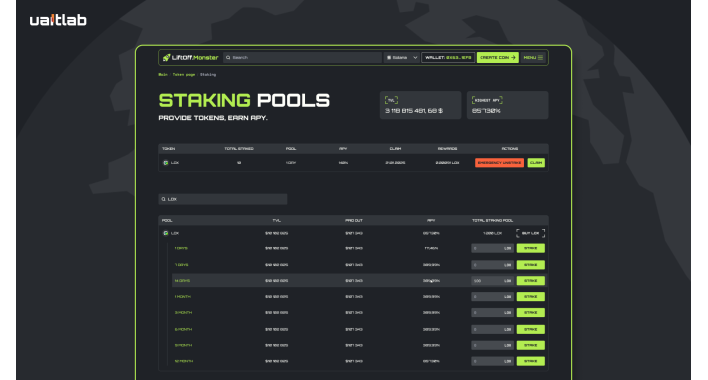Click the stake amount field in 1 Month row
This screenshot has height=380, width=708.
coord(492,297)
